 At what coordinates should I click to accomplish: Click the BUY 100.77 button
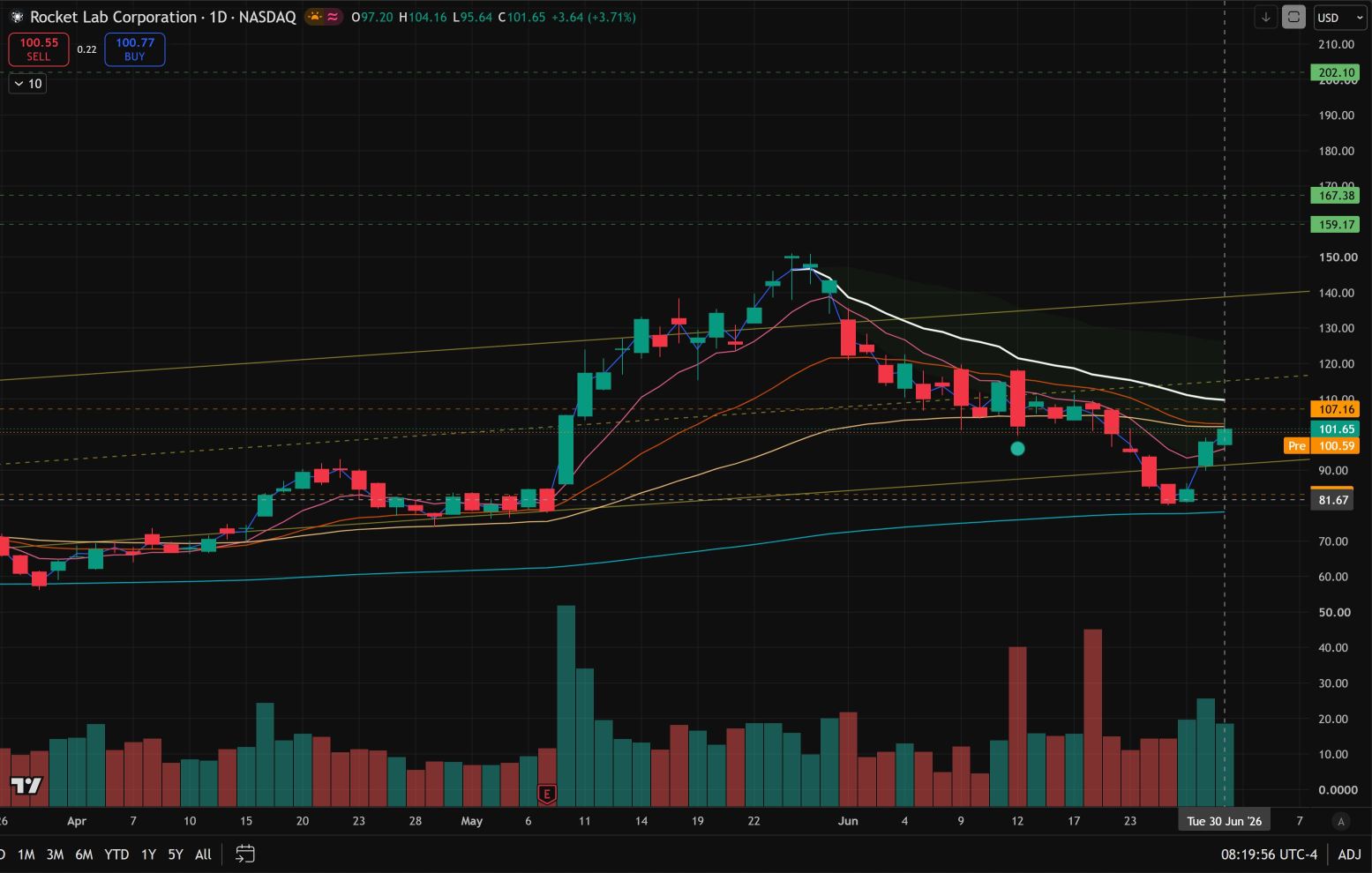tap(135, 49)
